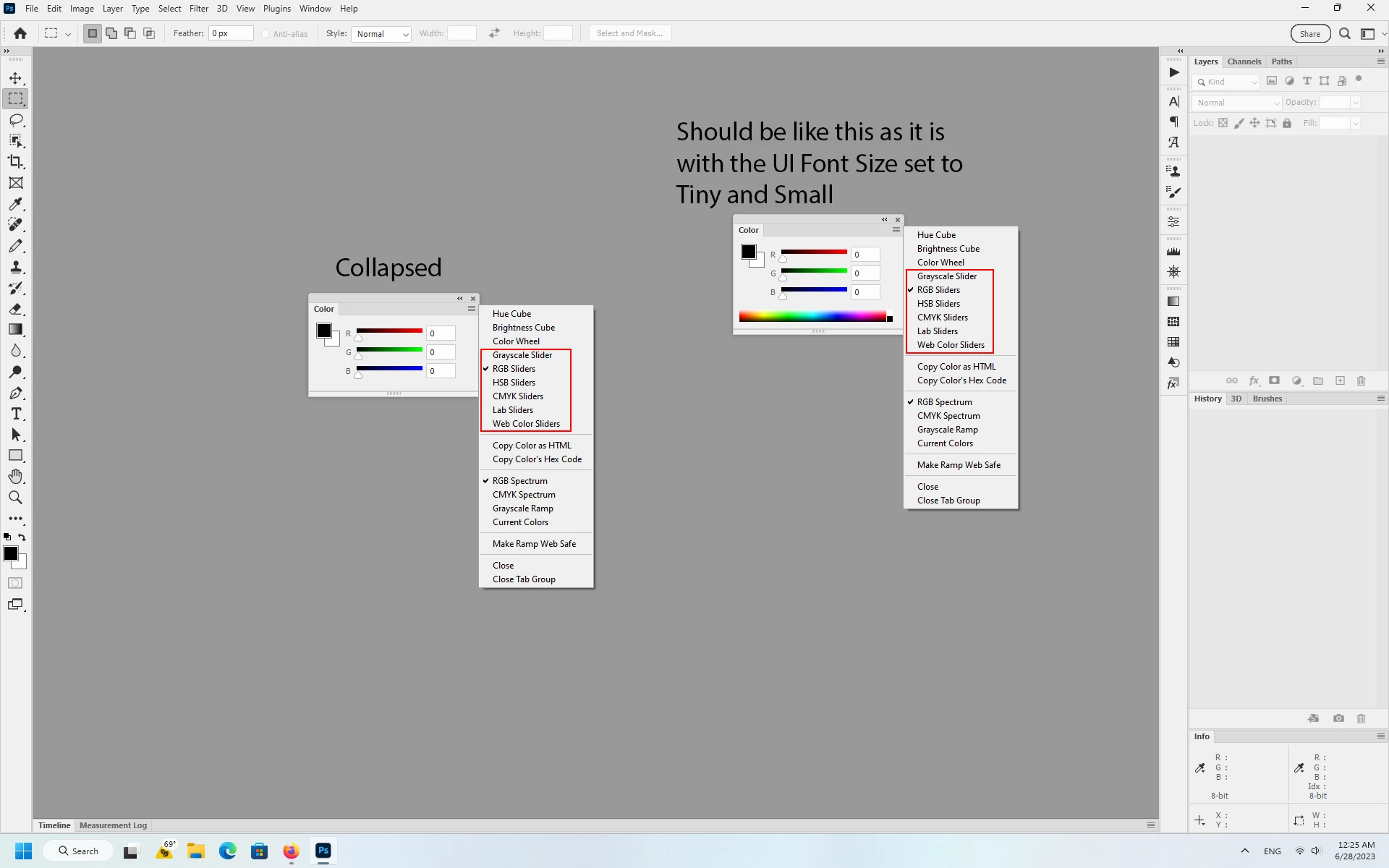Open the layer blend mode dropdown
1389x868 pixels.
click(x=1236, y=103)
